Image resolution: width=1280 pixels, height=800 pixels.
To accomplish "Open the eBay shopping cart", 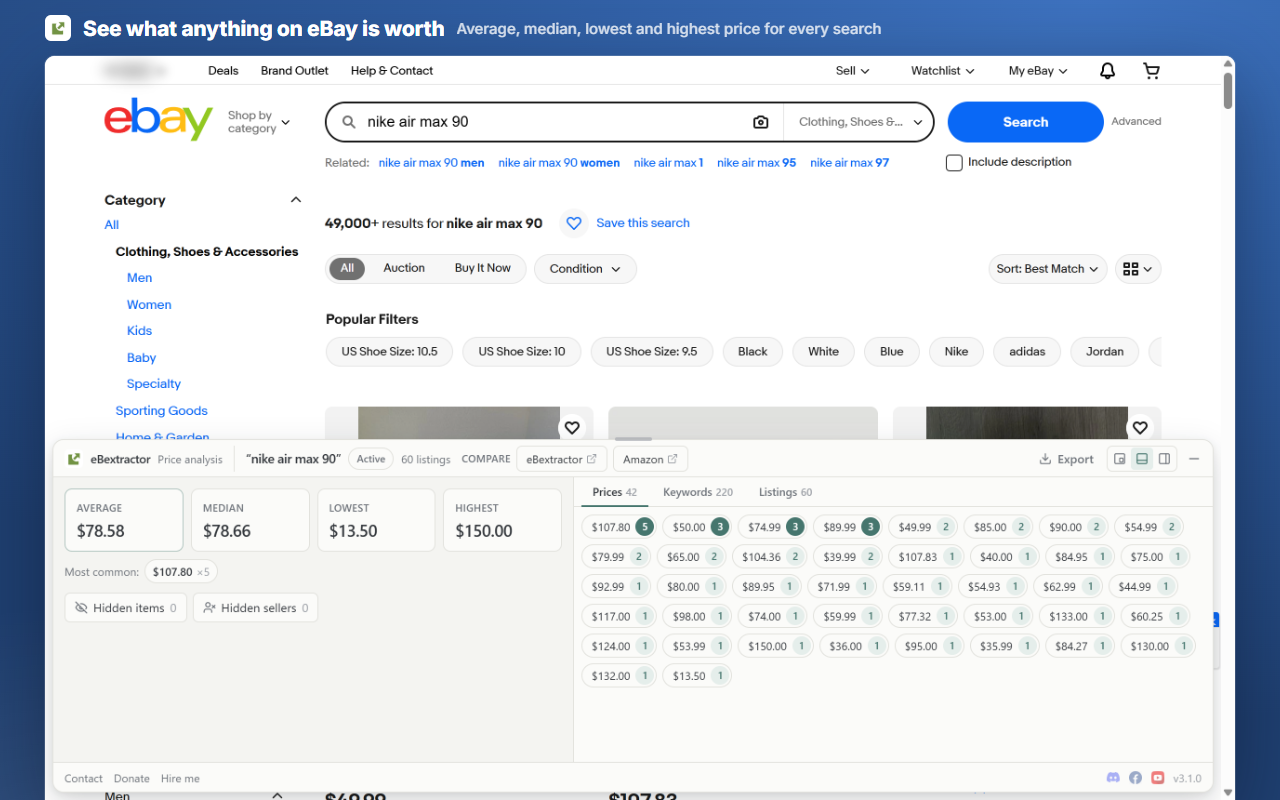I will [1151, 71].
